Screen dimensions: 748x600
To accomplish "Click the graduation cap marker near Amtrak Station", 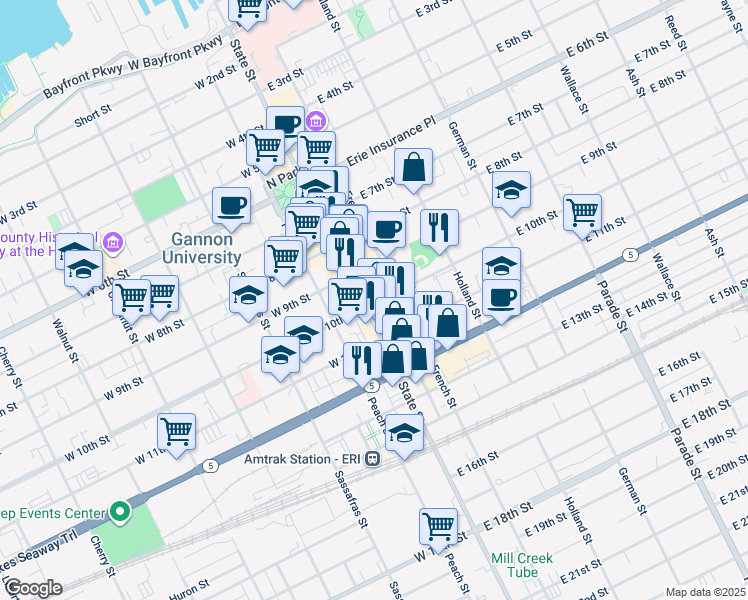I will coord(405,434).
